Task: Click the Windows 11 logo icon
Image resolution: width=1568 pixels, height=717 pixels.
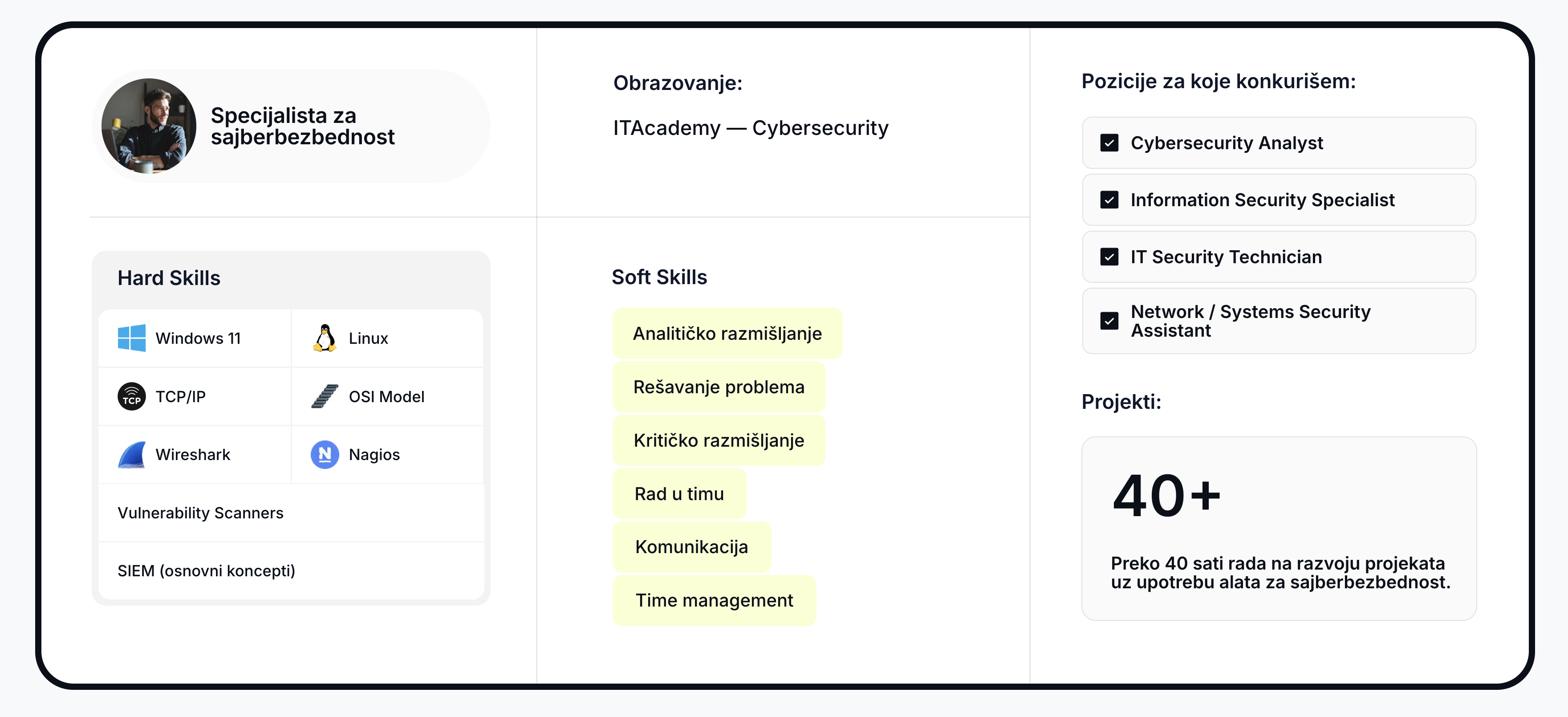Action: point(131,338)
